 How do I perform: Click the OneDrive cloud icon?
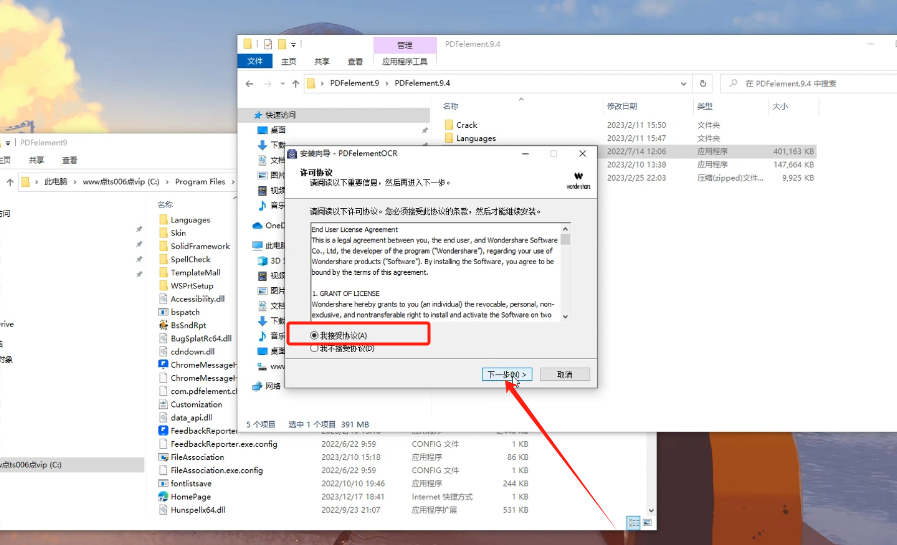pos(257,225)
